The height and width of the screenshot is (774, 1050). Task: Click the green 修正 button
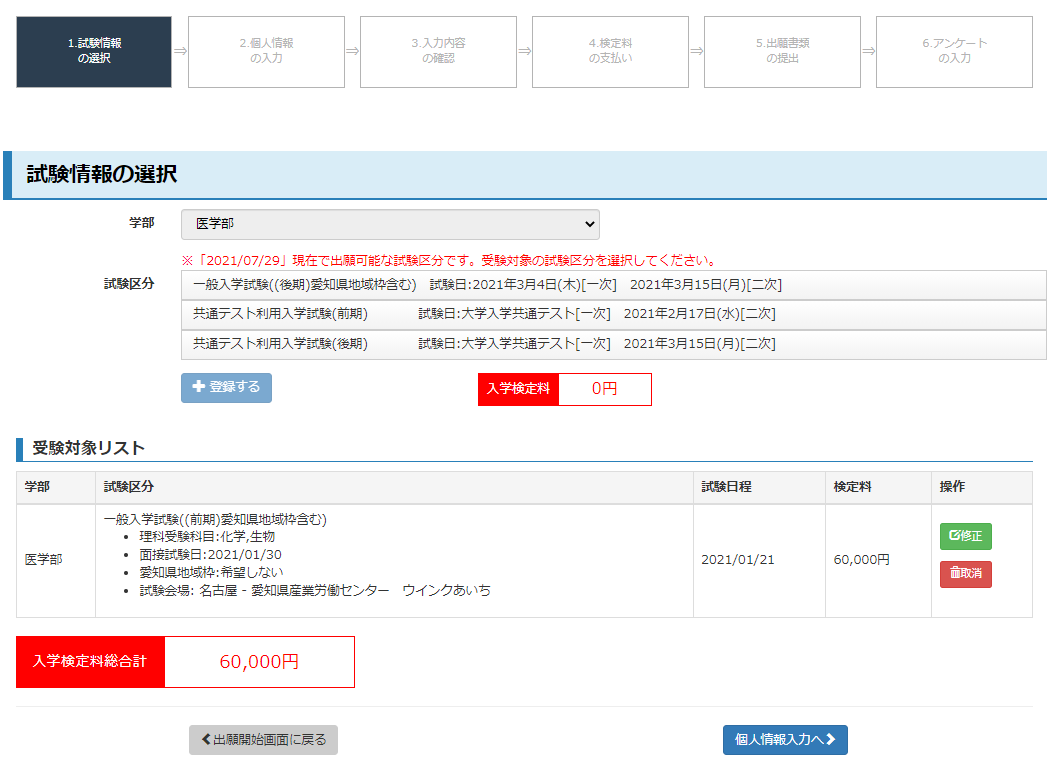[x=965, y=536]
